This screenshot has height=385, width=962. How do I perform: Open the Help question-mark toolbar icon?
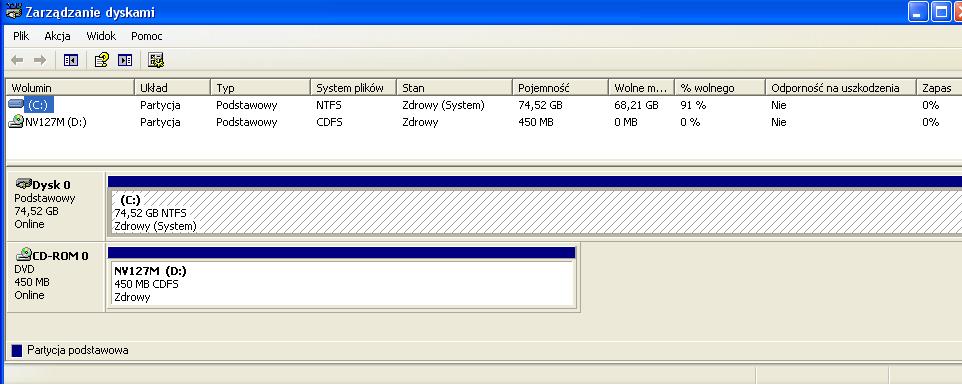coord(102,60)
